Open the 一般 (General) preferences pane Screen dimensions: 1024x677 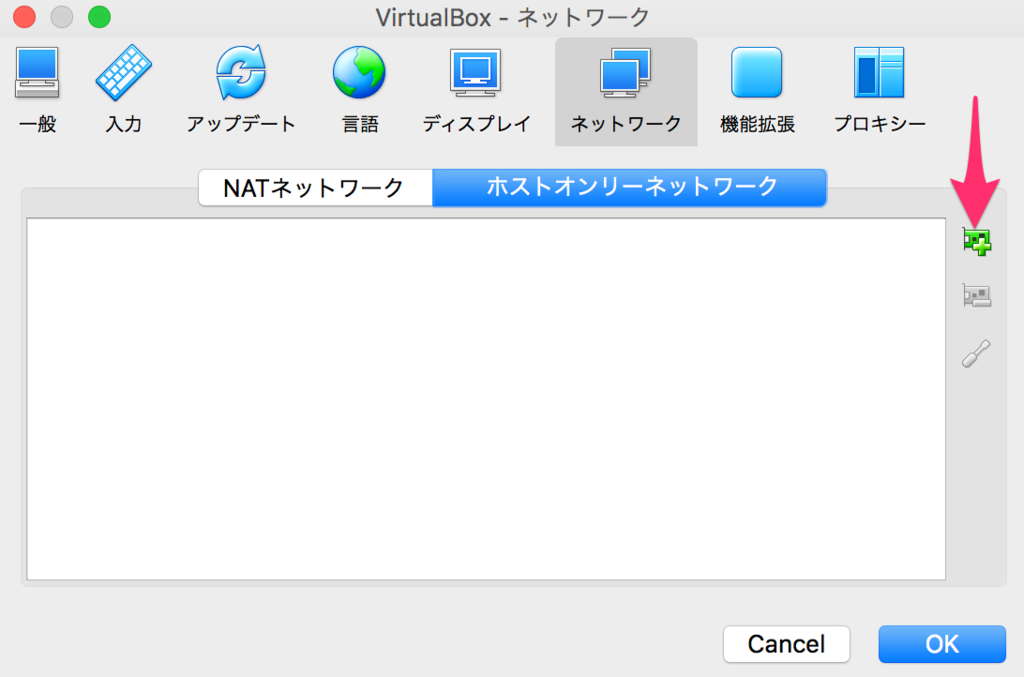pos(37,90)
